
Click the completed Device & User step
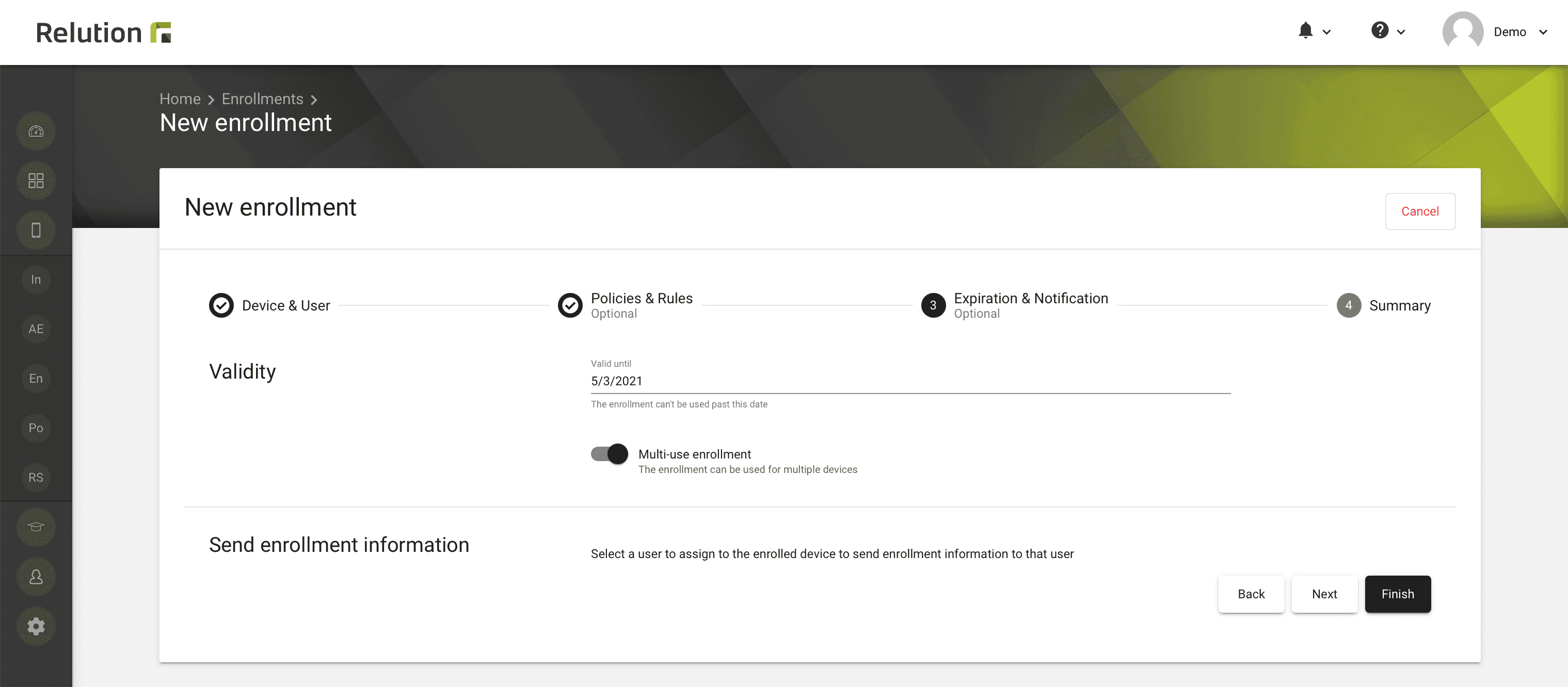[221, 305]
